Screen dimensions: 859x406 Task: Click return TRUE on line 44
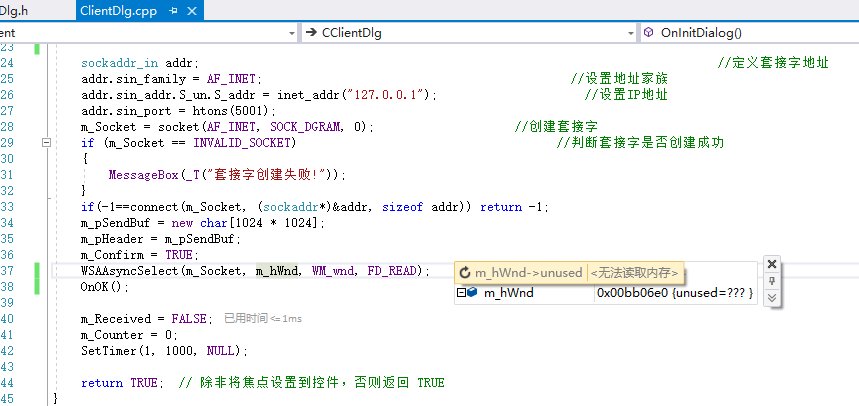tap(119, 382)
